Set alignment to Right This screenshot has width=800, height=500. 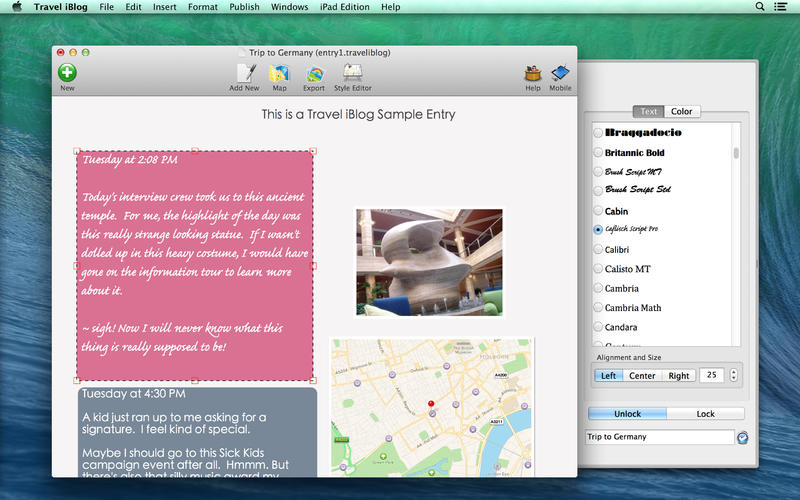pos(679,376)
